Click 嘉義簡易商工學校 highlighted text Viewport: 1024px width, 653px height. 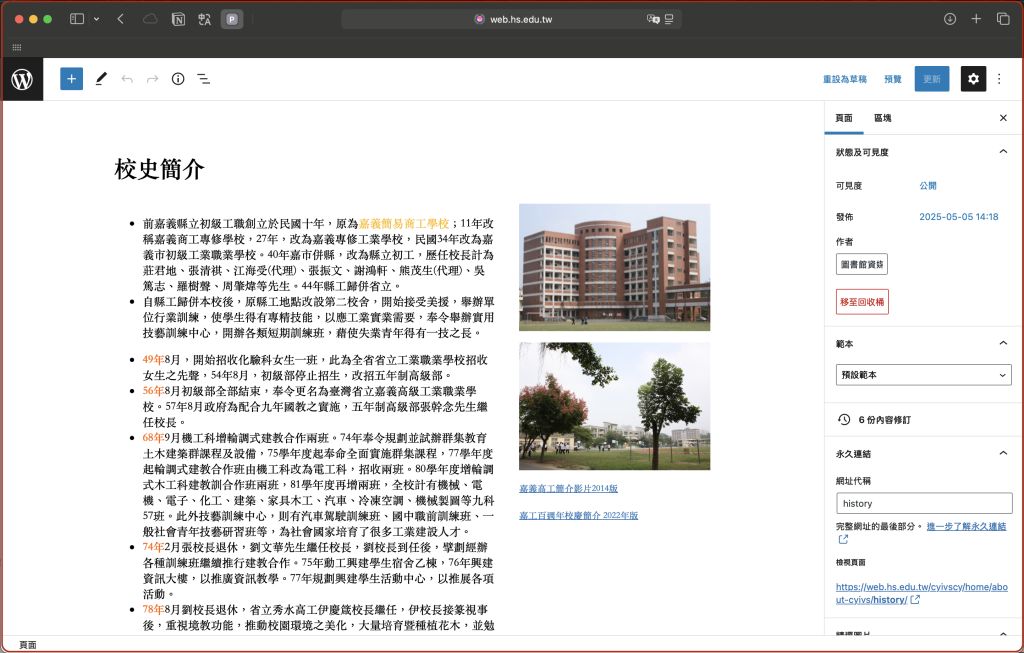tap(404, 223)
